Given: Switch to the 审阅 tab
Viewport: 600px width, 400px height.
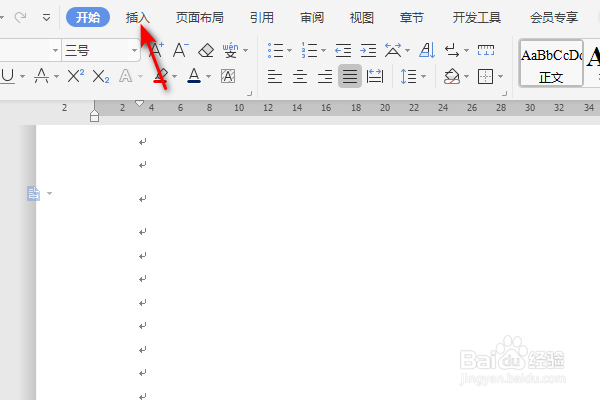Looking at the screenshot, I should tap(312, 18).
